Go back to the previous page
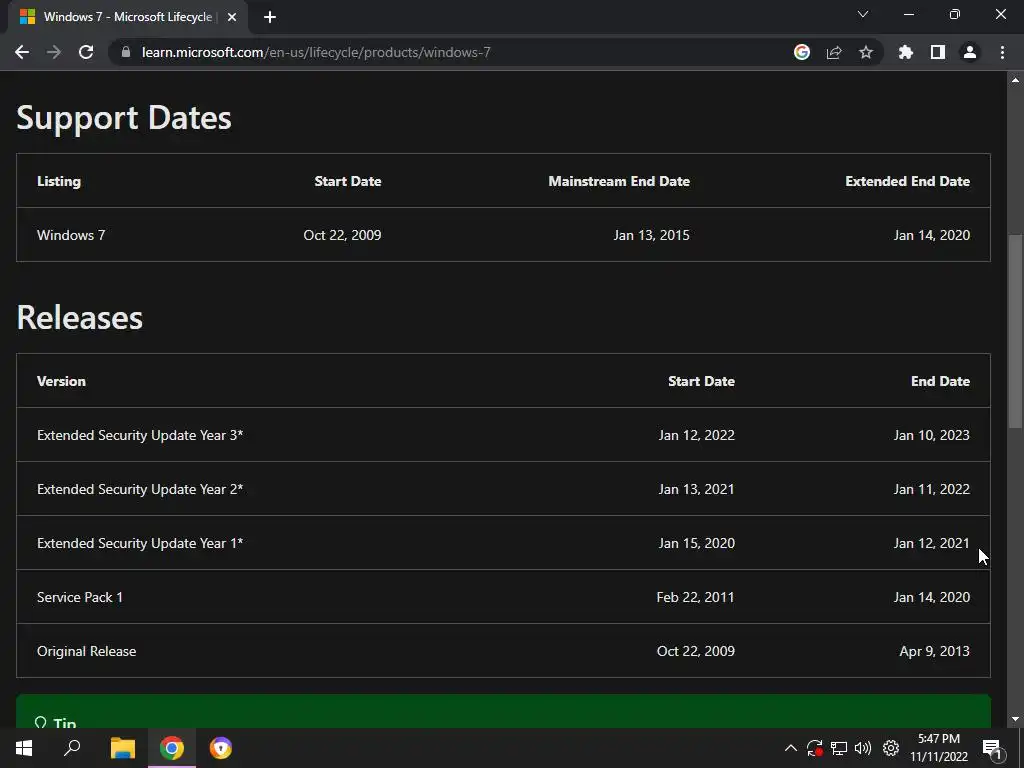The height and width of the screenshot is (768, 1024). (x=22, y=52)
